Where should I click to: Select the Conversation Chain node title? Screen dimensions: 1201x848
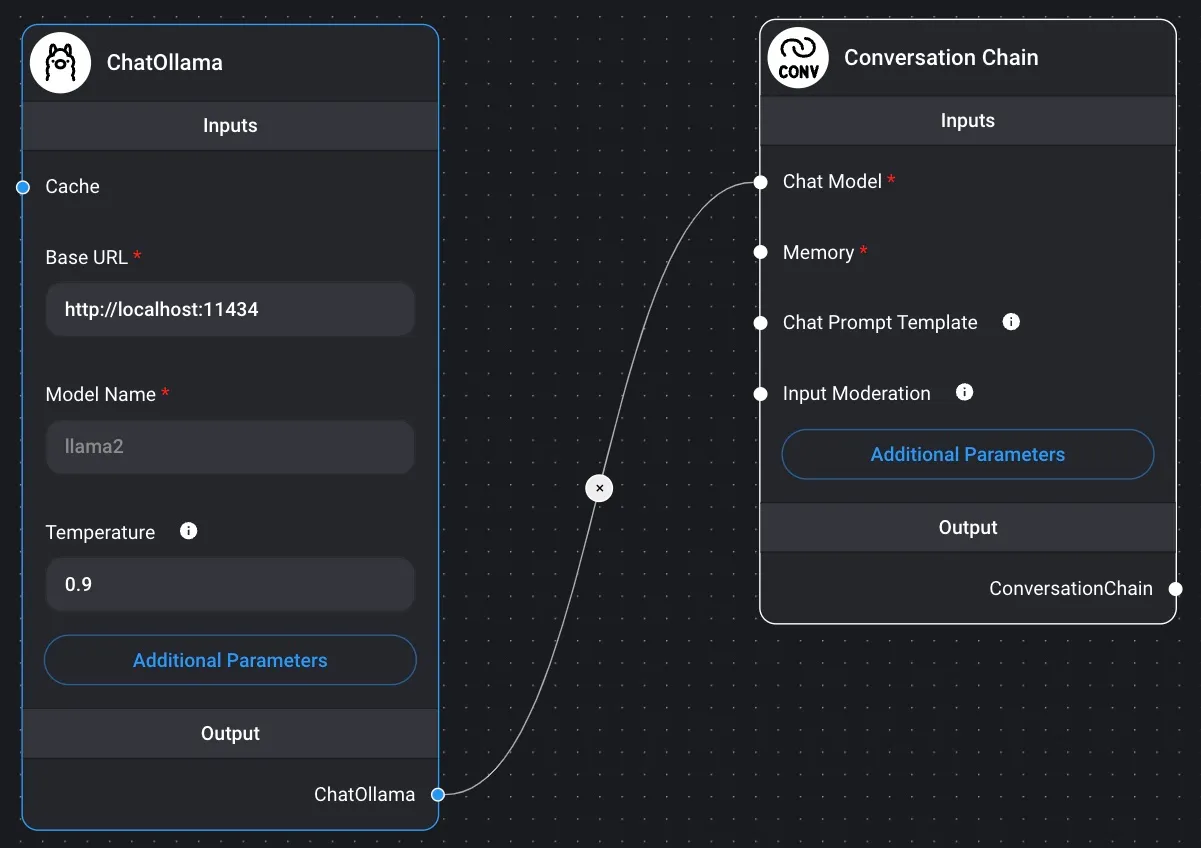(x=941, y=58)
